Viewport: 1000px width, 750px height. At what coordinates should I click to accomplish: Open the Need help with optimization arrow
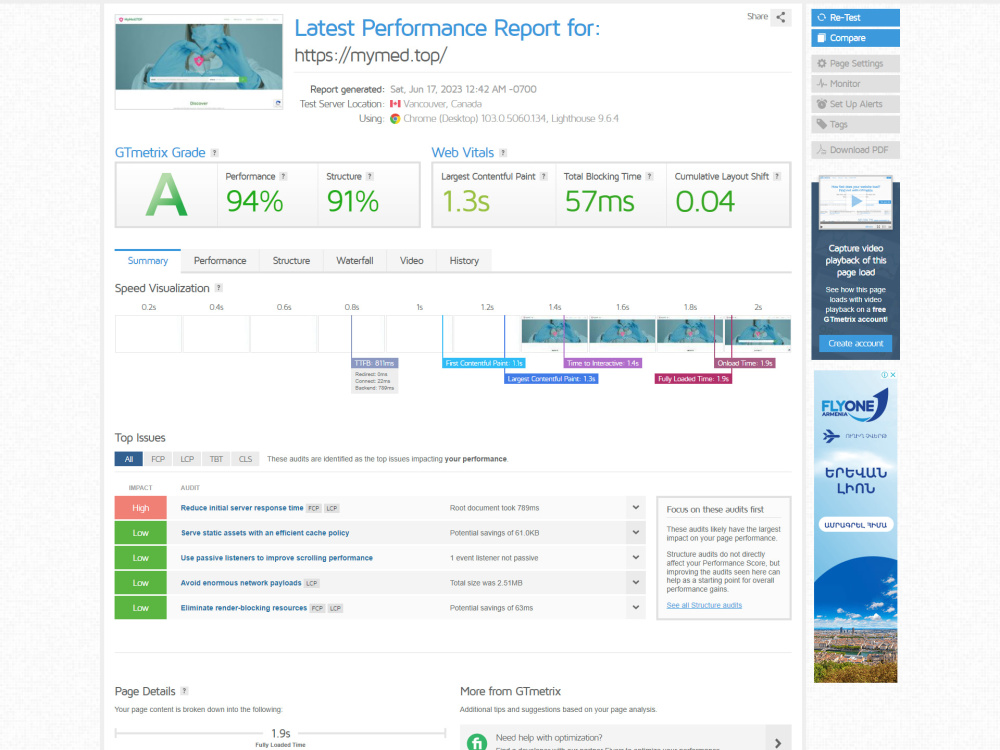[778, 742]
